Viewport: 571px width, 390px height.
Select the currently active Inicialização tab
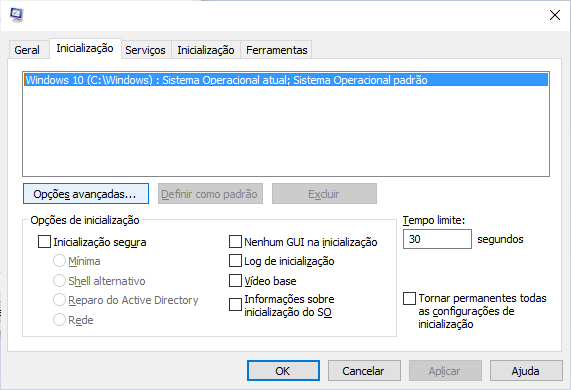coord(85,48)
